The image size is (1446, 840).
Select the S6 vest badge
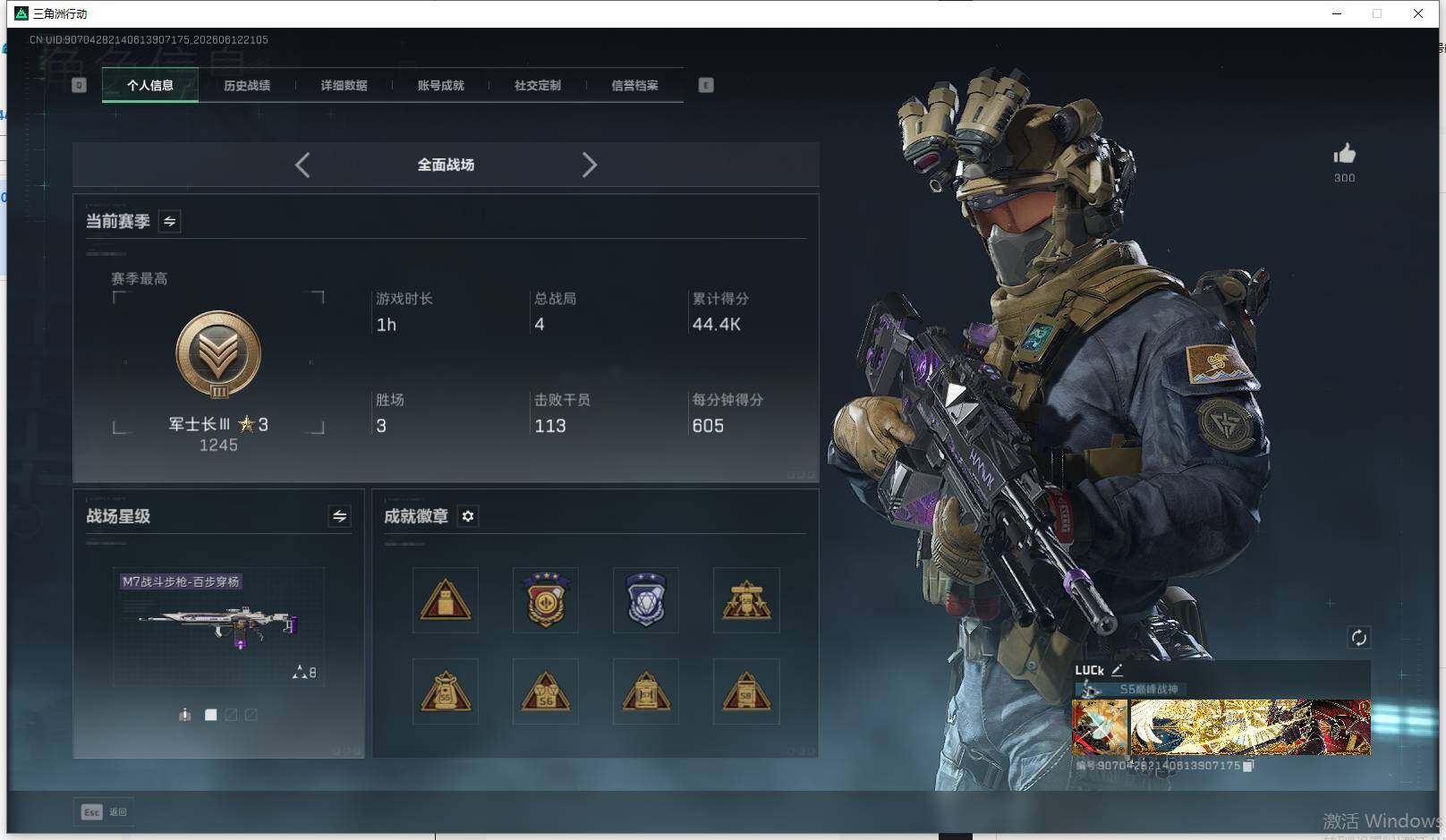pos(546,692)
